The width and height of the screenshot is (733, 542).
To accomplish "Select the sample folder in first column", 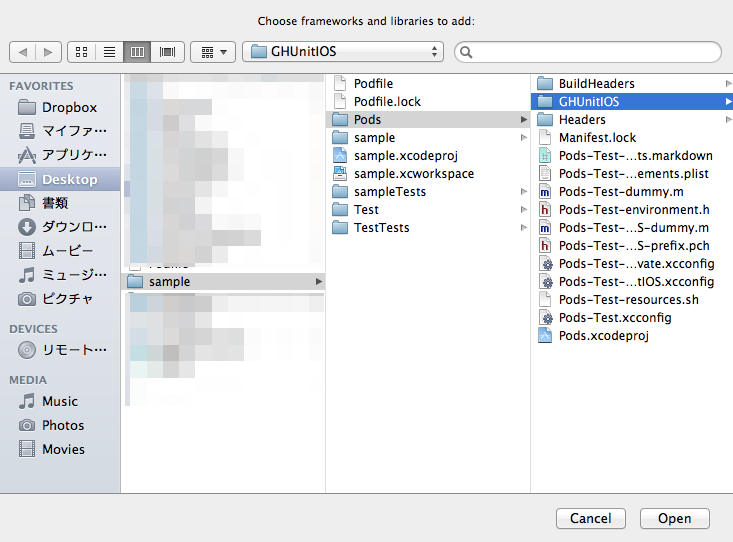I will [223, 282].
